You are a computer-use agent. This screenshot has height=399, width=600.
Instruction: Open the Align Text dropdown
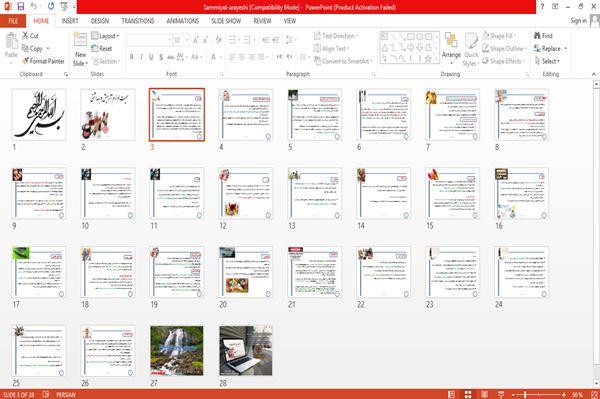[331, 48]
